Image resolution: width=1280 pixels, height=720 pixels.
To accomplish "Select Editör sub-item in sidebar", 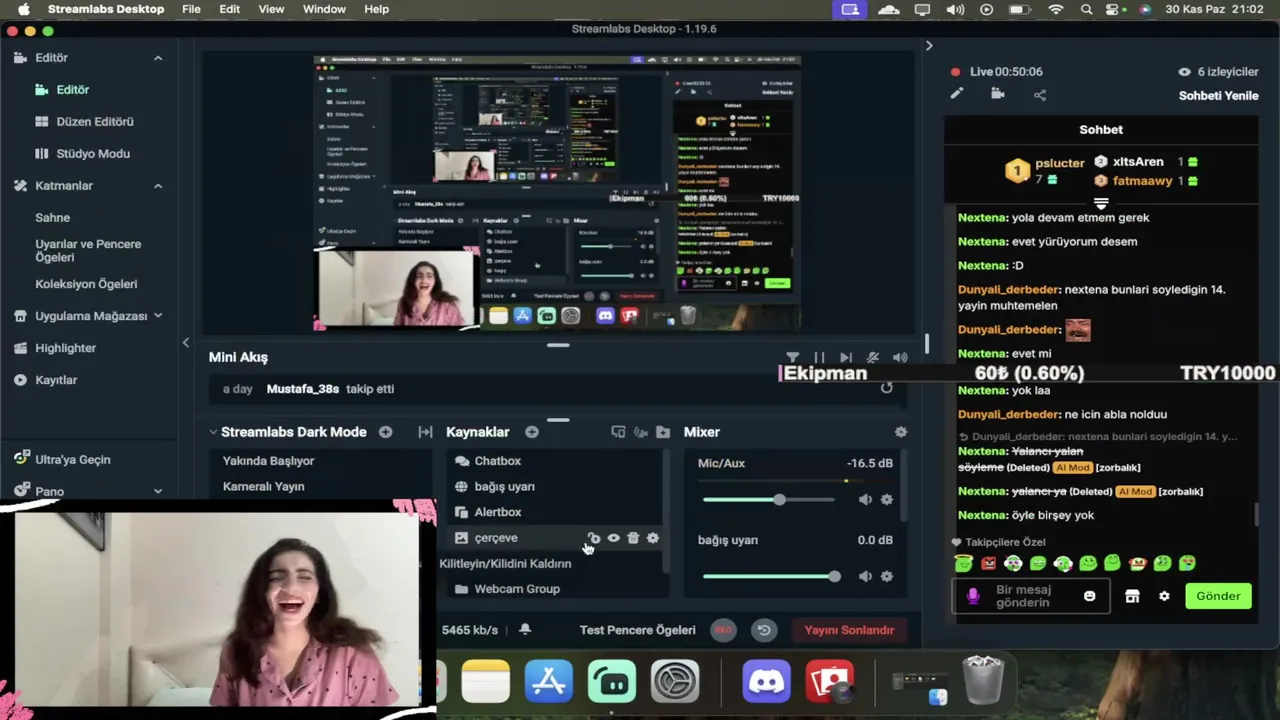I will coord(72,89).
